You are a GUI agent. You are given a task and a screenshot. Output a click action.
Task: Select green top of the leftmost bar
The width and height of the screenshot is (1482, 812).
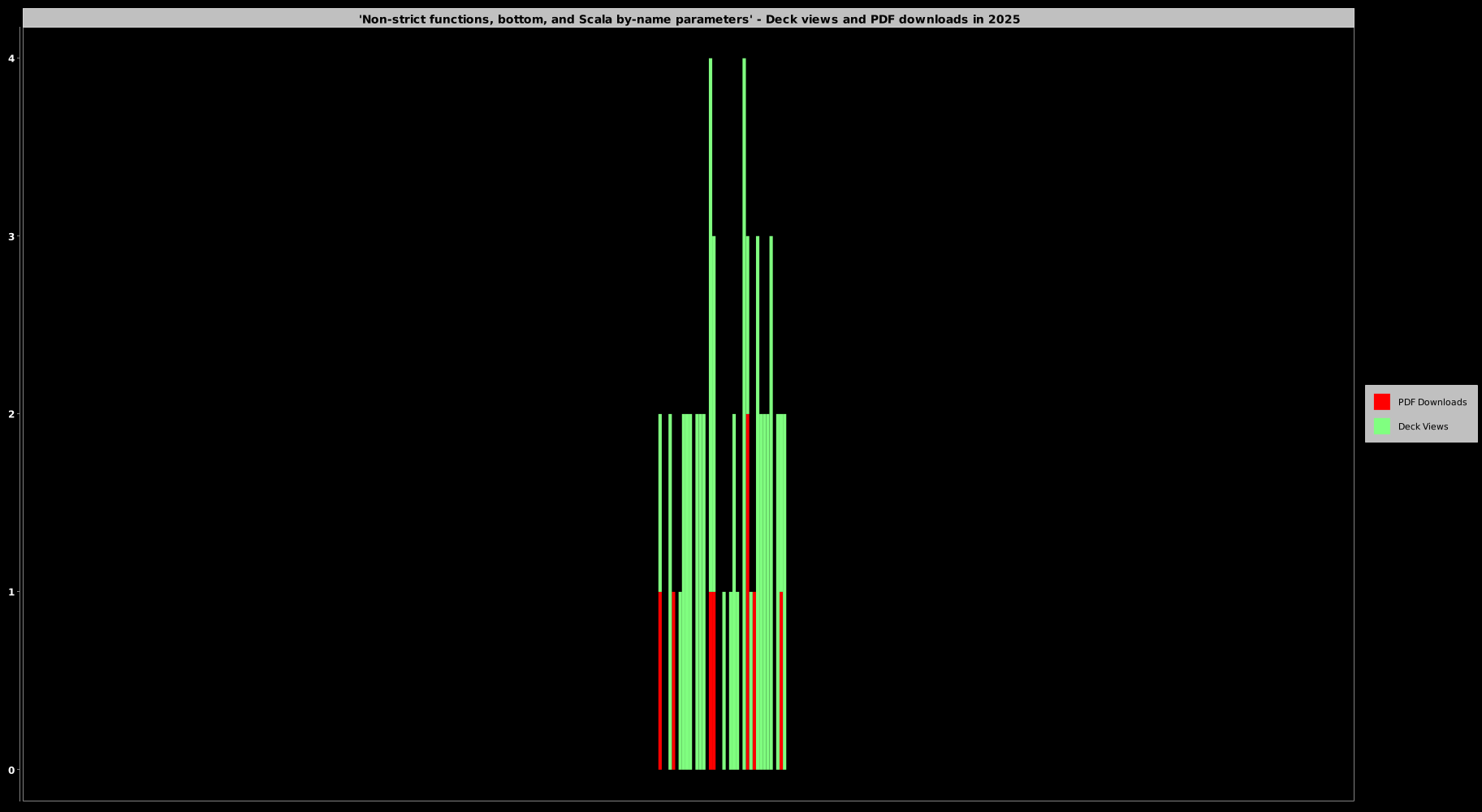660,503
